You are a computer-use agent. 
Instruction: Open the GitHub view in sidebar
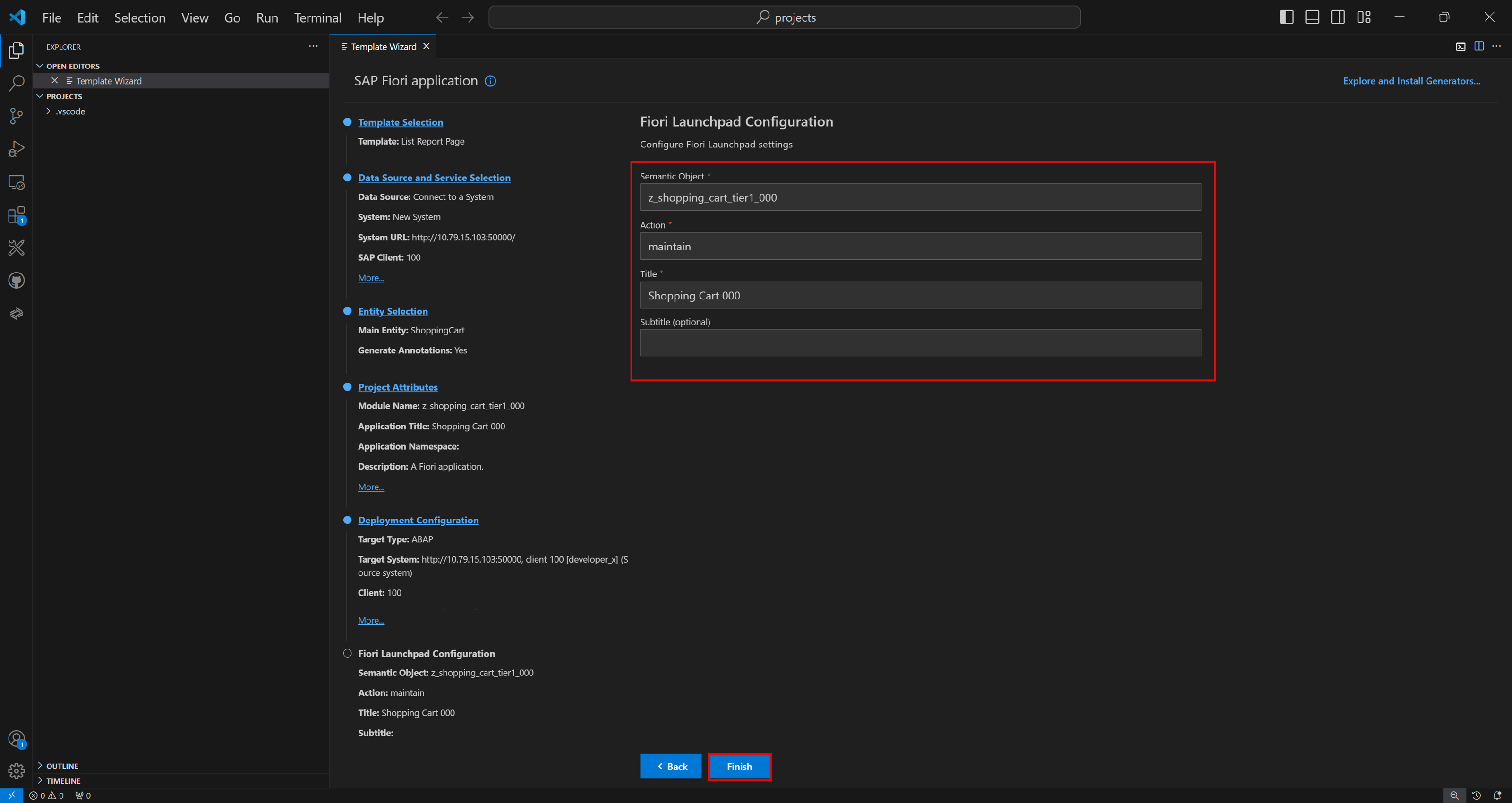[x=17, y=281]
